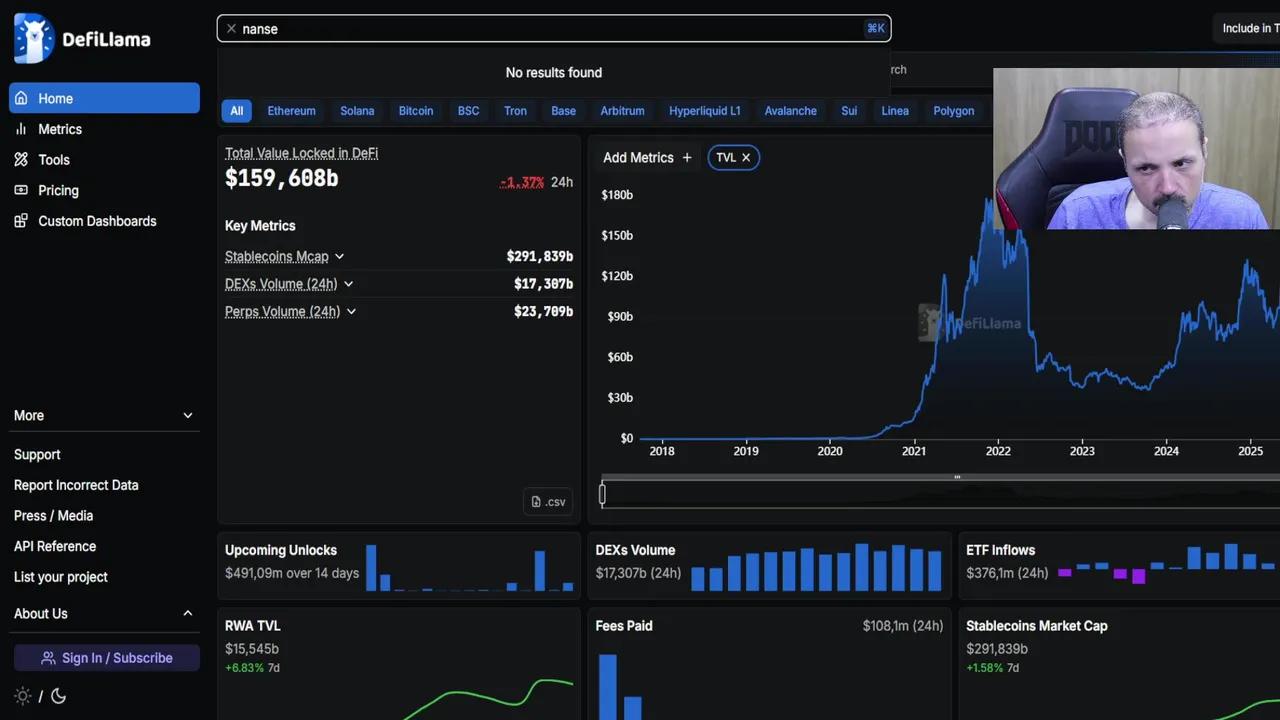Click "No results found" message
Viewport: 1280px width, 720px height.
tap(554, 73)
